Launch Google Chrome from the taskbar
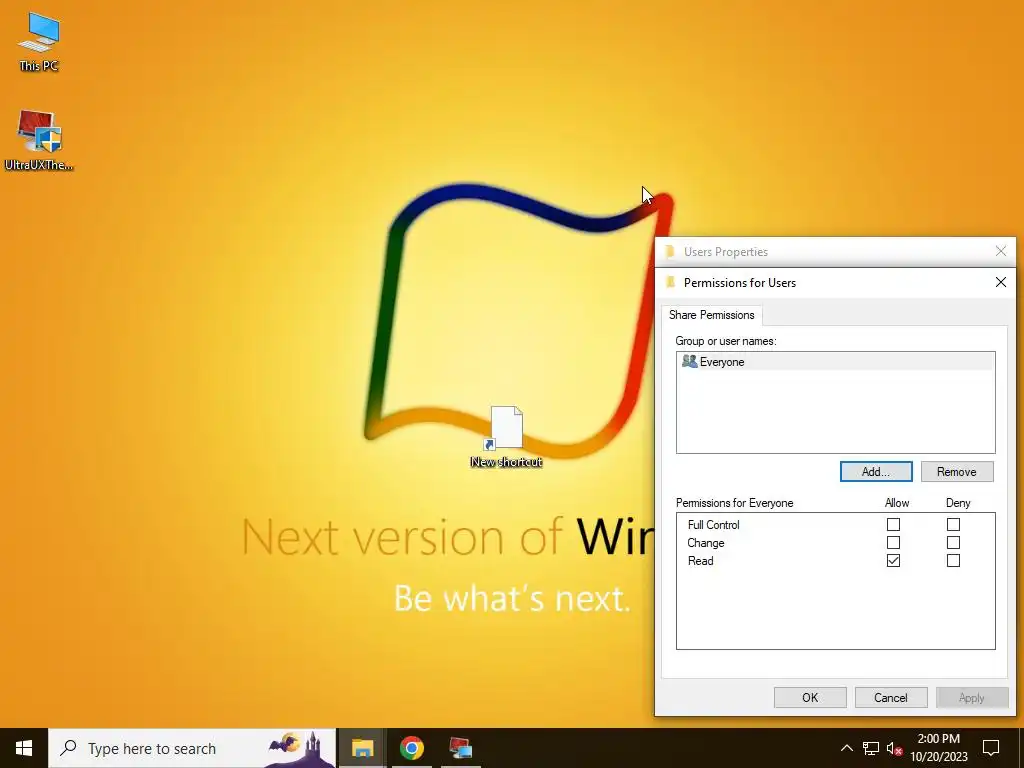Screen dimensions: 1024x768 coord(411,748)
